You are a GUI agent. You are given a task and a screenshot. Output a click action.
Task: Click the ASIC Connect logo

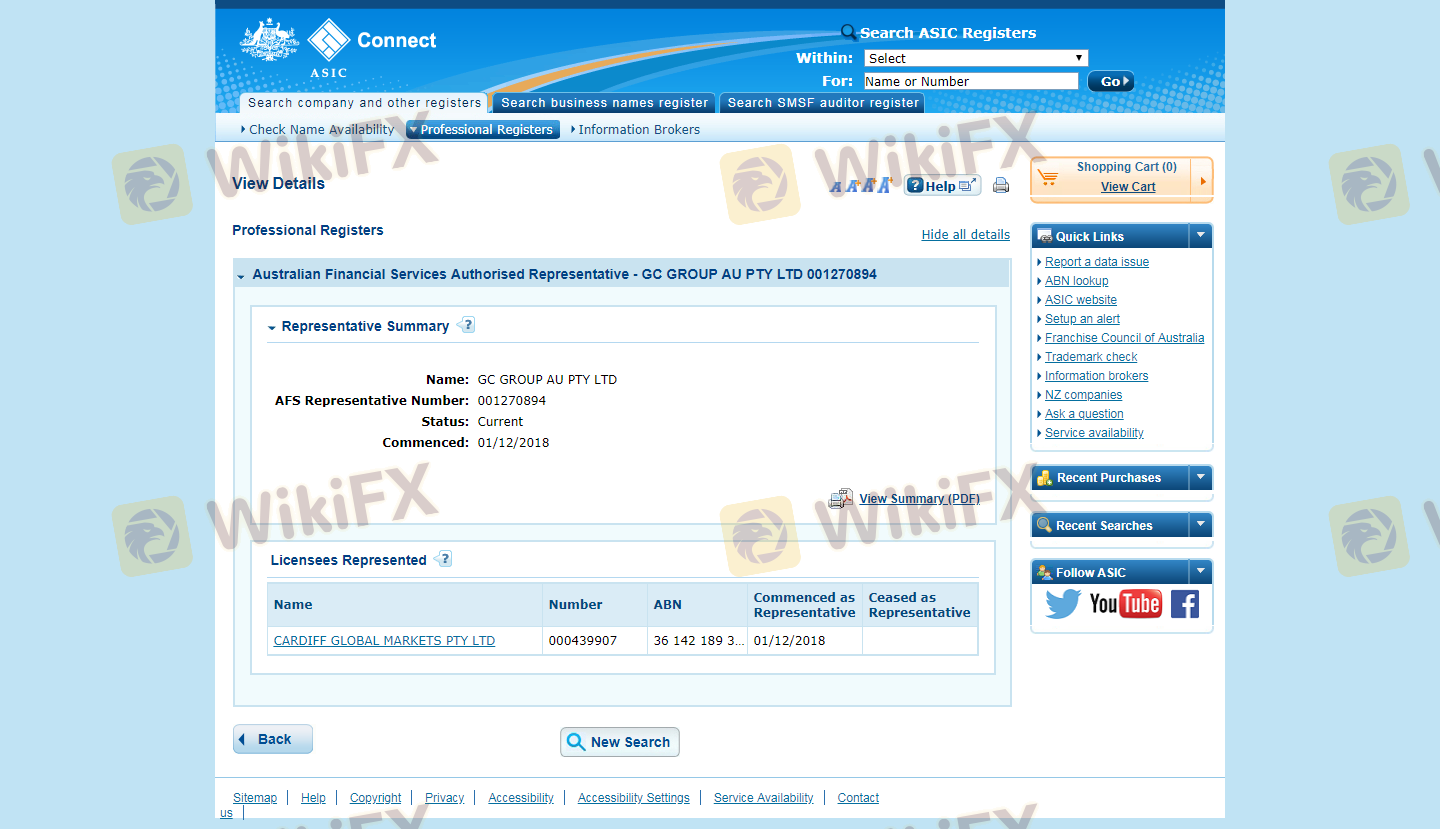(x=338, y=47)
